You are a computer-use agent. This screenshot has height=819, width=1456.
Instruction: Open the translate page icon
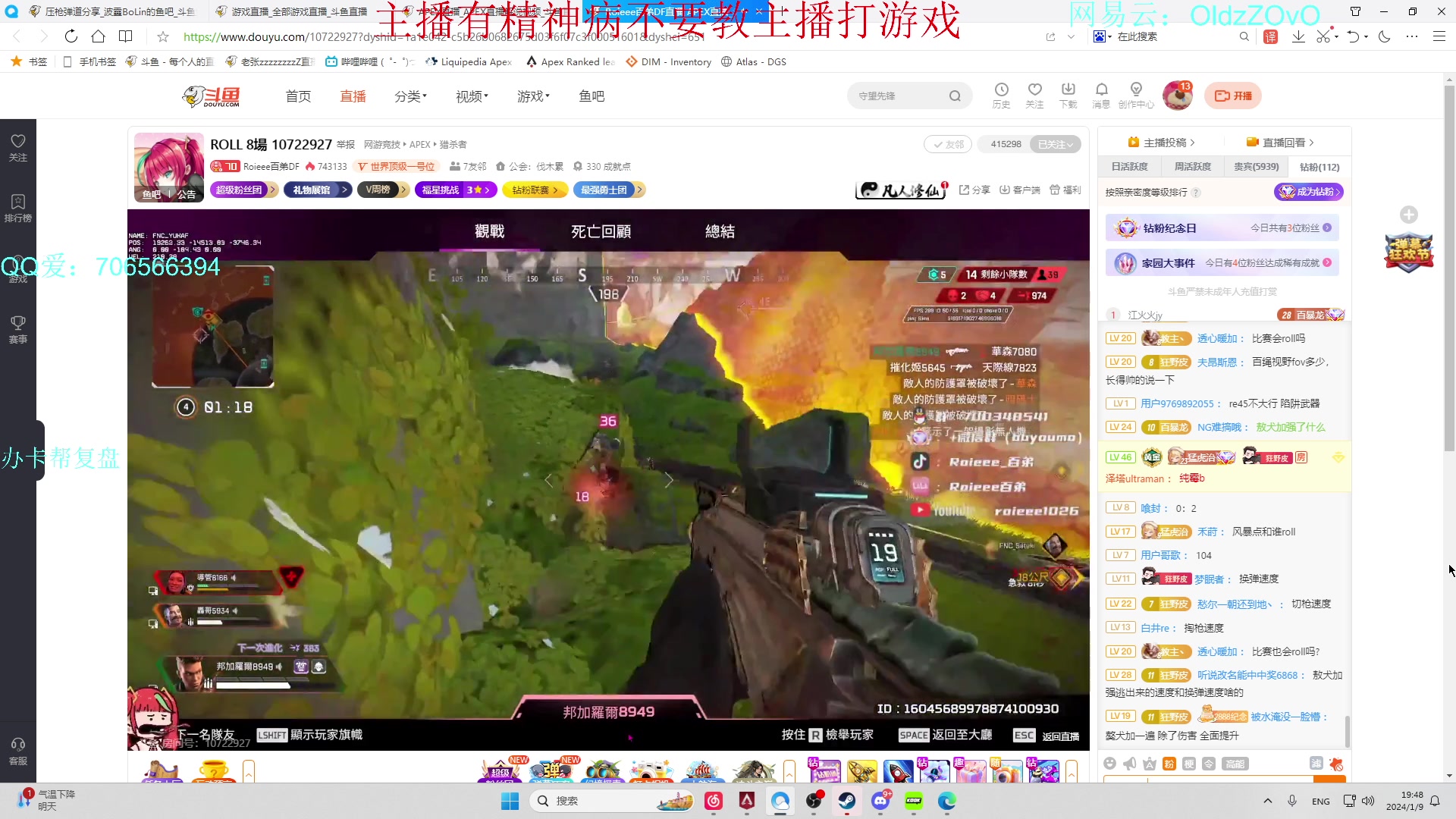point(1271,36)
